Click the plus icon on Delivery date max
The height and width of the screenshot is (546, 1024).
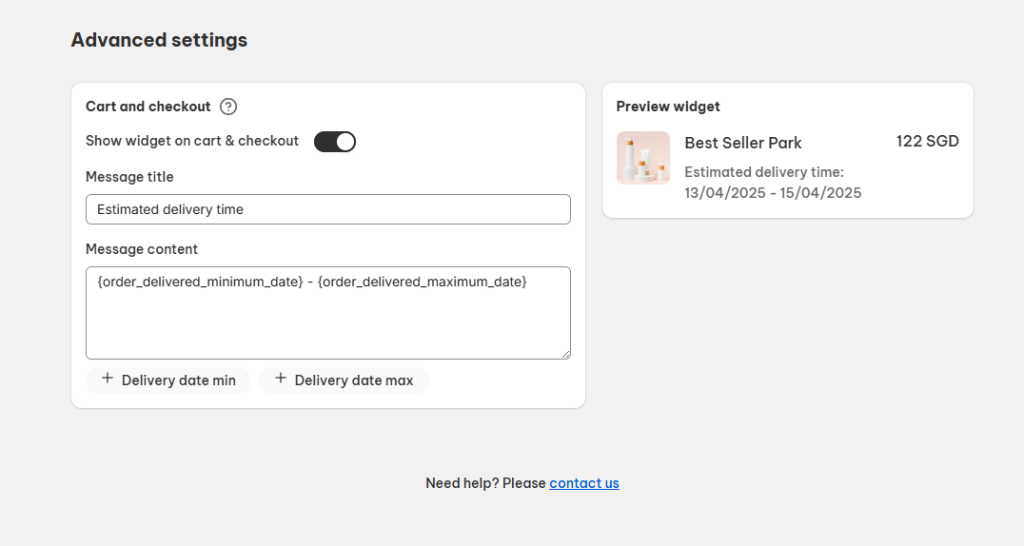pos(281,379)
